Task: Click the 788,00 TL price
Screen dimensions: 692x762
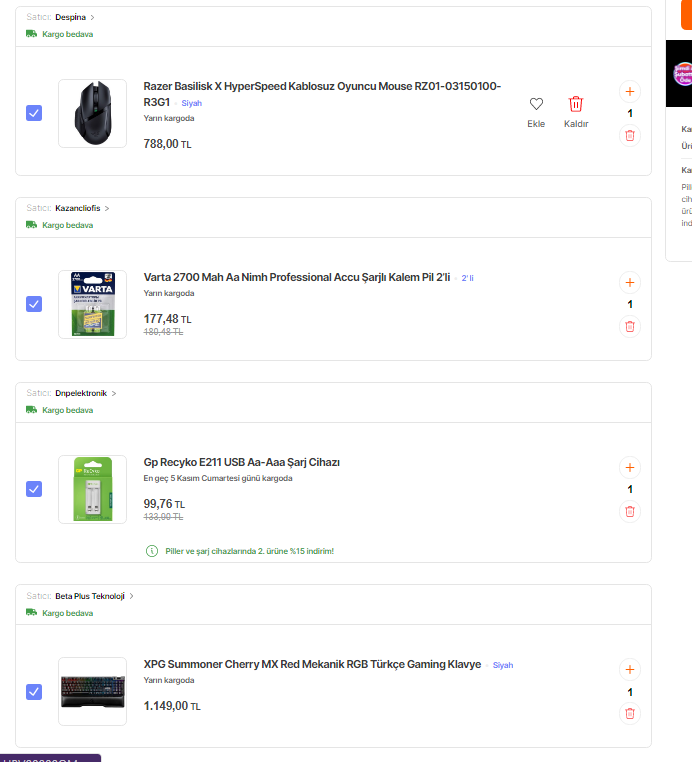Action: pos(168,144)
